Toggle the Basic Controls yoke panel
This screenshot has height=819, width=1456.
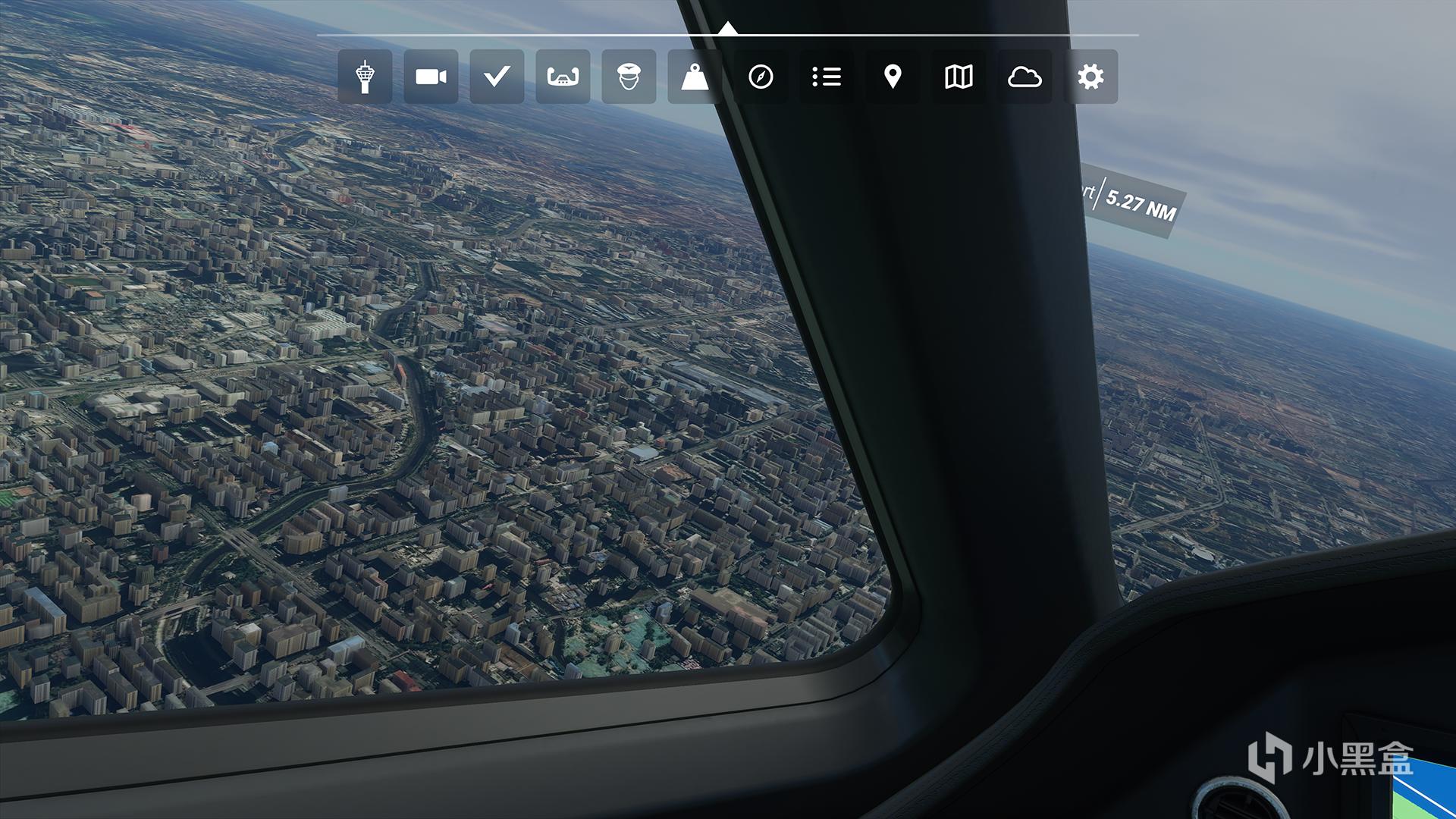pyautogui.click(x=563, y=77)
